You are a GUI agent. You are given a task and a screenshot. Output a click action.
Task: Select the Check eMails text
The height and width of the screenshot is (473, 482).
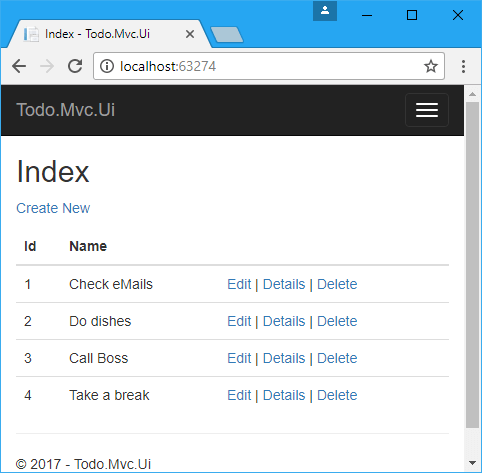coord(111,284)
